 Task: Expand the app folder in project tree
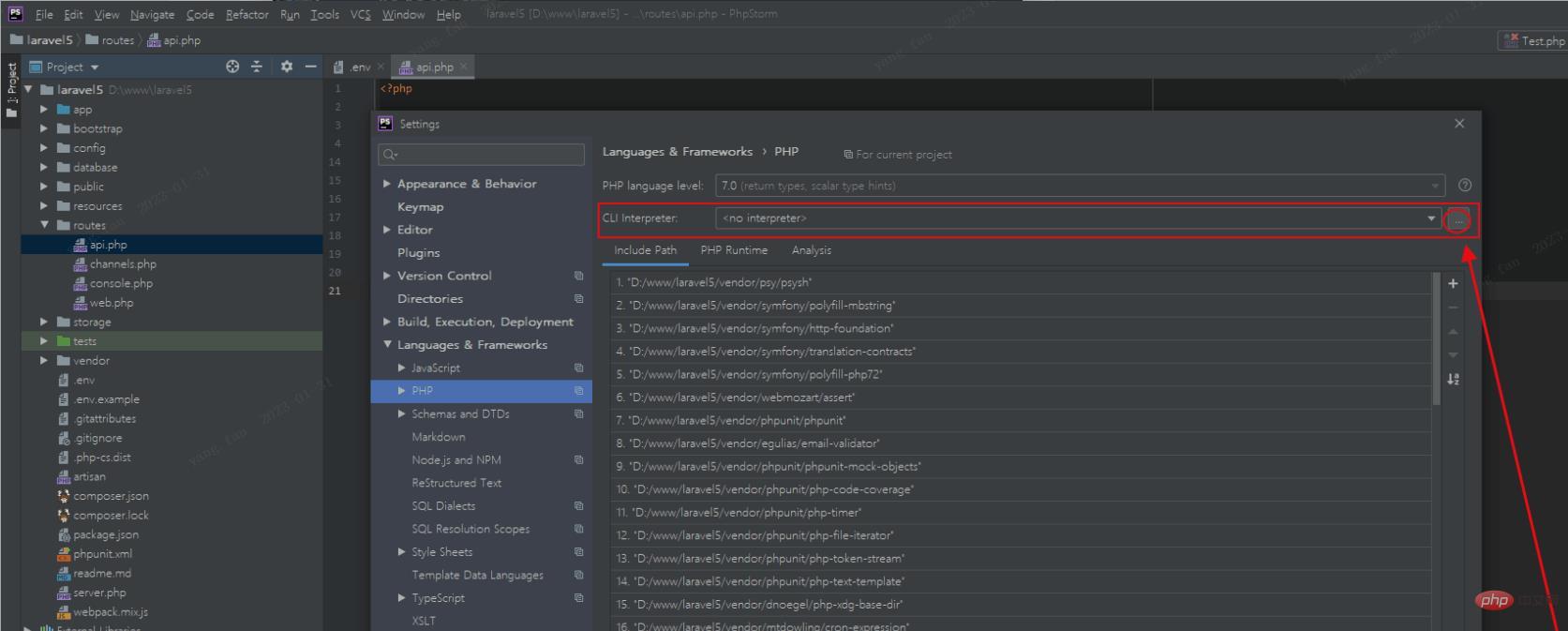[43, 110]
